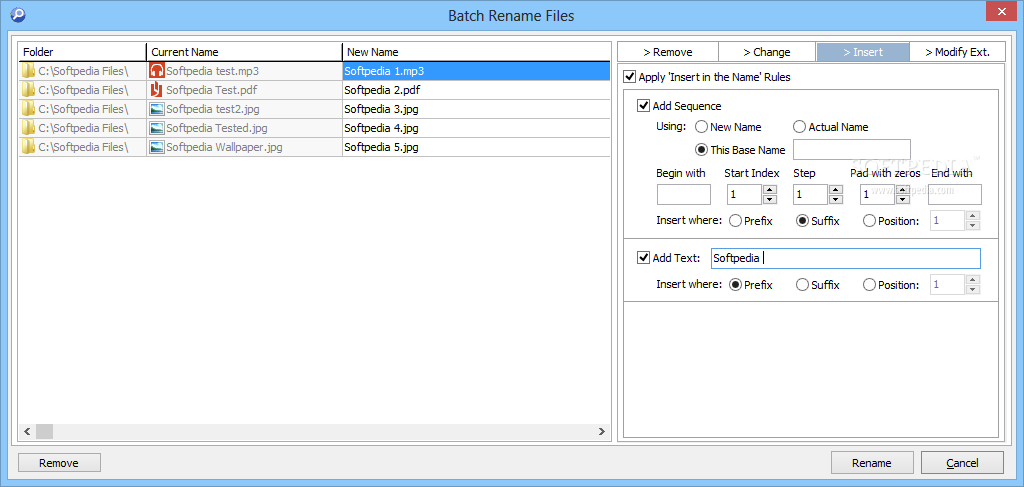This screenshot has width=1024, height=487.
Task: Select the New Name radio option
Action: click(701, 127)
